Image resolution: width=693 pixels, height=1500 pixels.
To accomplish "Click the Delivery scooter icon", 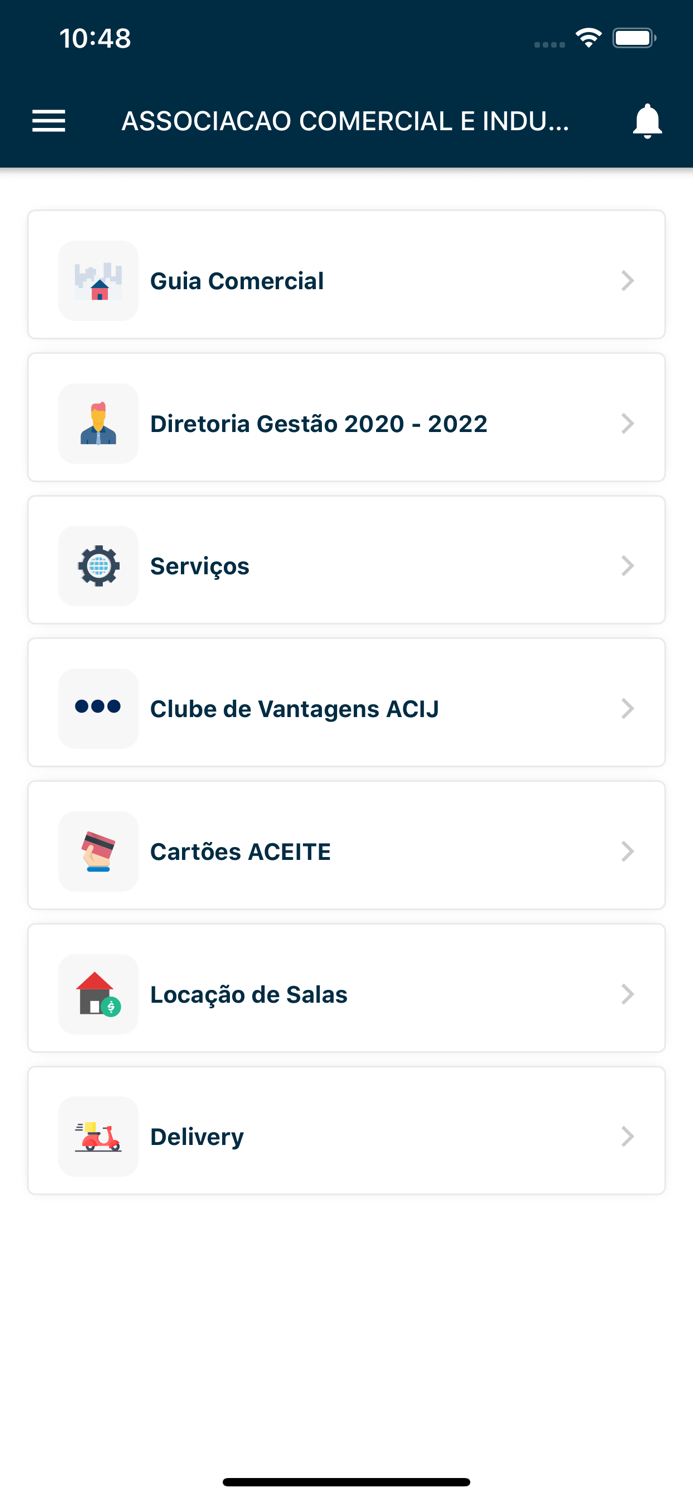I will (98, 1136).
